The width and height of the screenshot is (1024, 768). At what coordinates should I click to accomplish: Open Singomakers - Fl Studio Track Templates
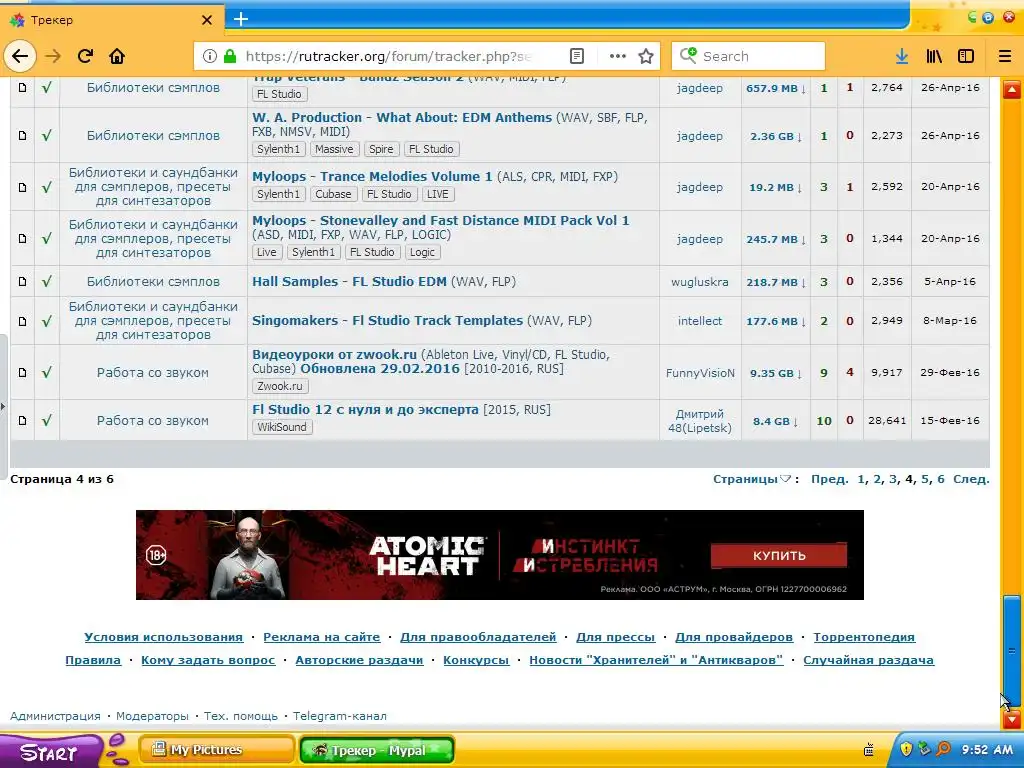tap(387, 321)
